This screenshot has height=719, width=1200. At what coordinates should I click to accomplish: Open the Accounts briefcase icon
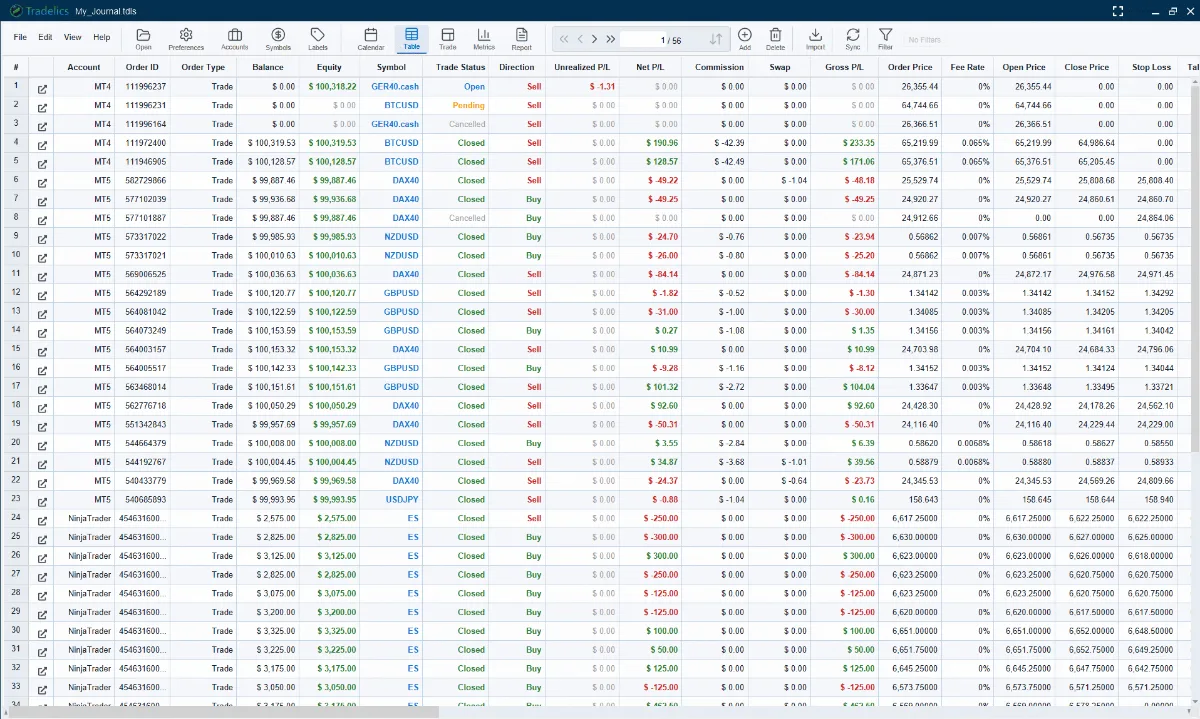point(235,39)
